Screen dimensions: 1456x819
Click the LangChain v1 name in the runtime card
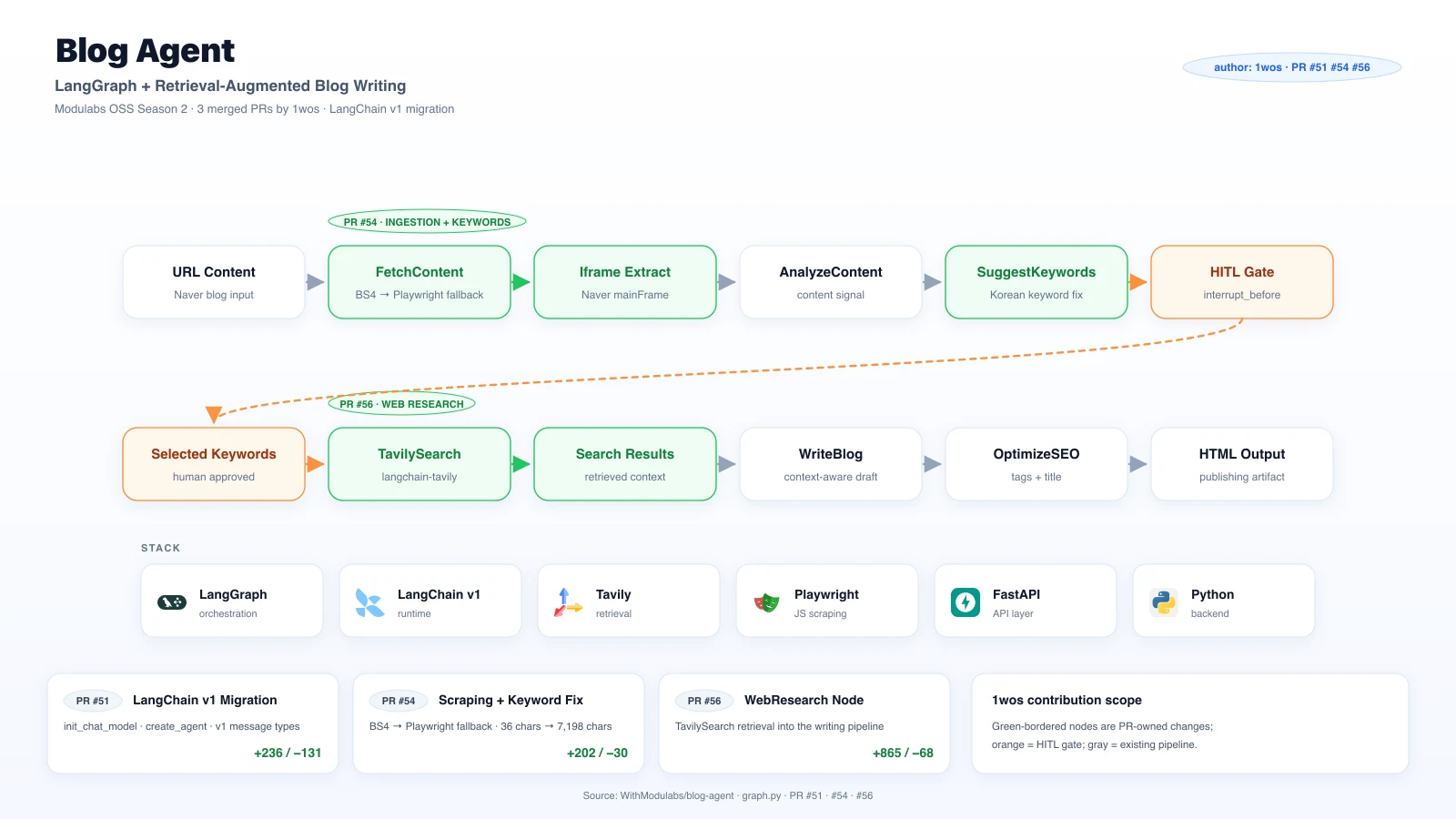439,594
